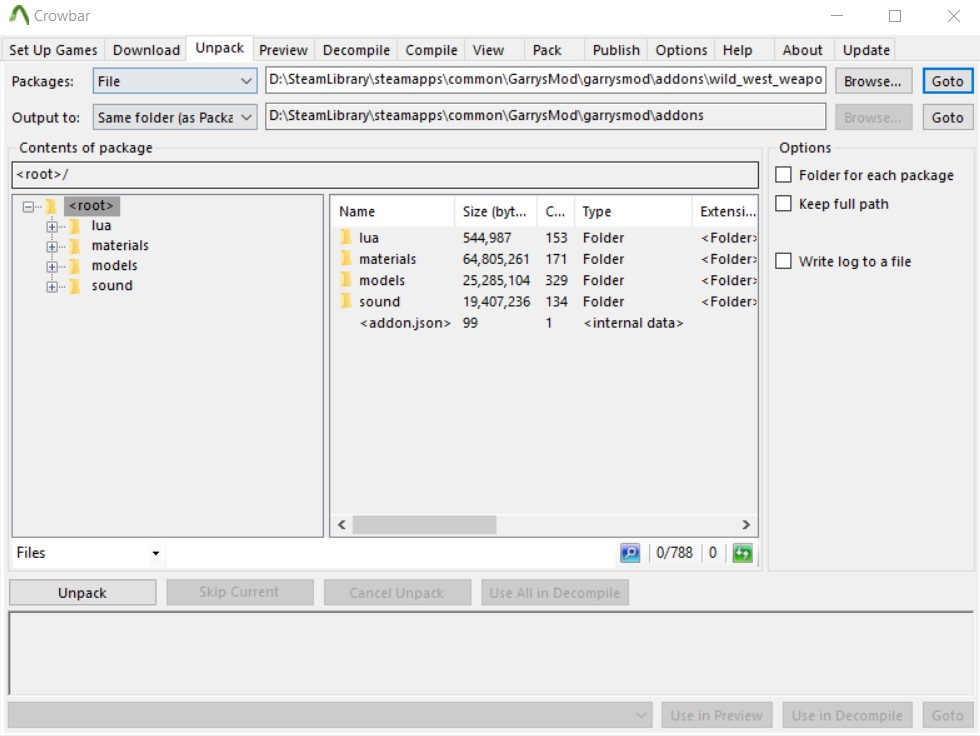Click the horizontal scrollbar thumb in file list
The image size is (980, 736).
424,525
